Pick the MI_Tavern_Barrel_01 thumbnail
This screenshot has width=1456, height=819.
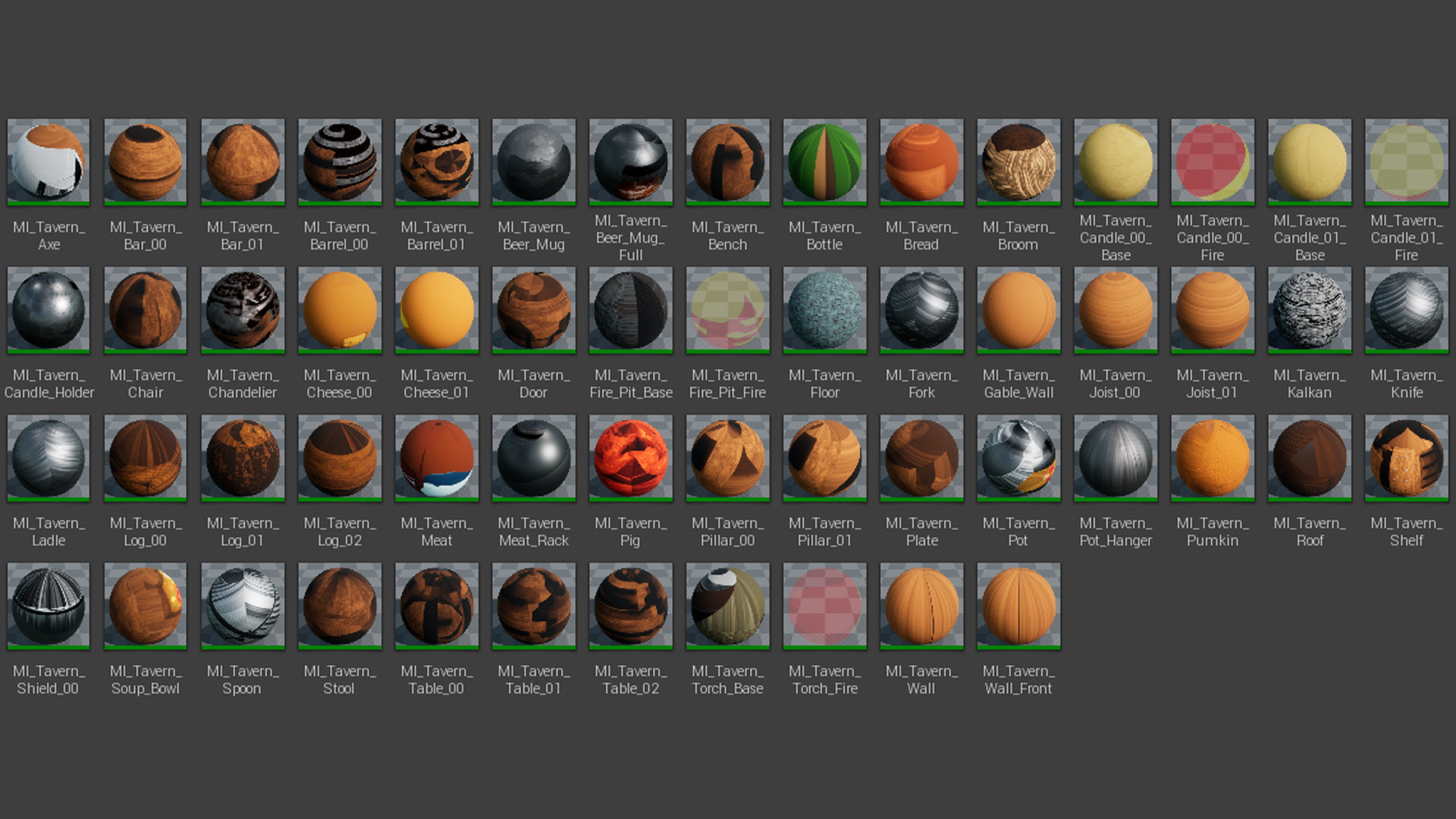click(x=437, y=162)
